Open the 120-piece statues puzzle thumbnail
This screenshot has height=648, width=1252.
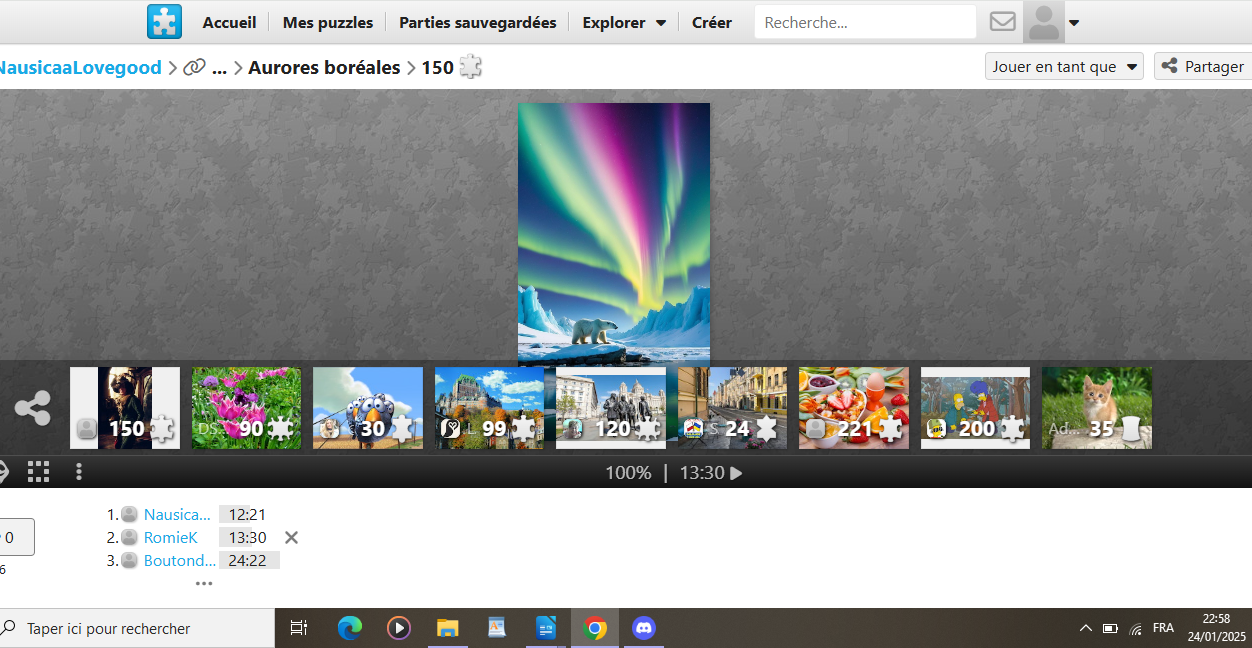click(x=611, y=408)
